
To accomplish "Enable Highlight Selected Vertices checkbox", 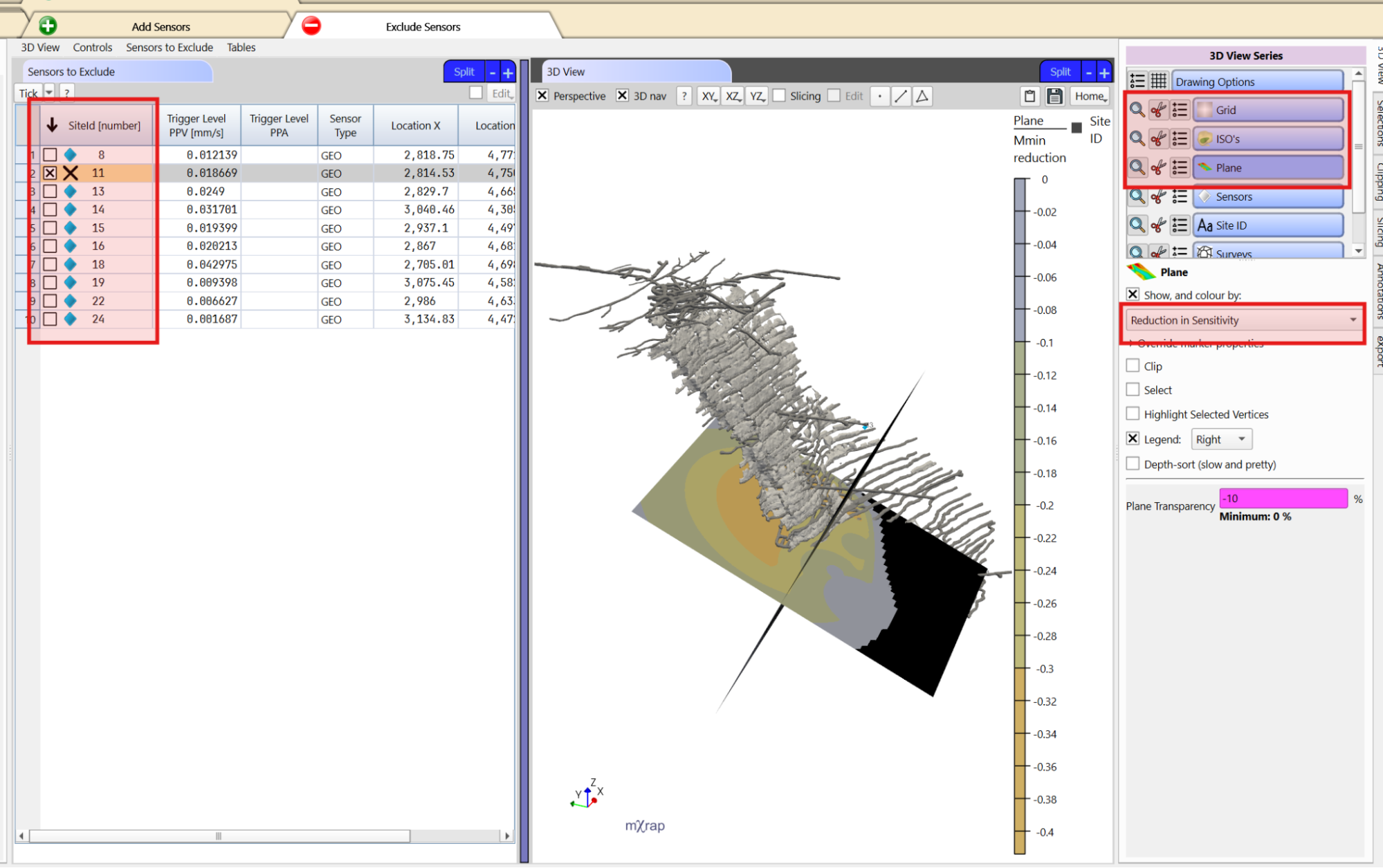I will (x=1133, y=414).
